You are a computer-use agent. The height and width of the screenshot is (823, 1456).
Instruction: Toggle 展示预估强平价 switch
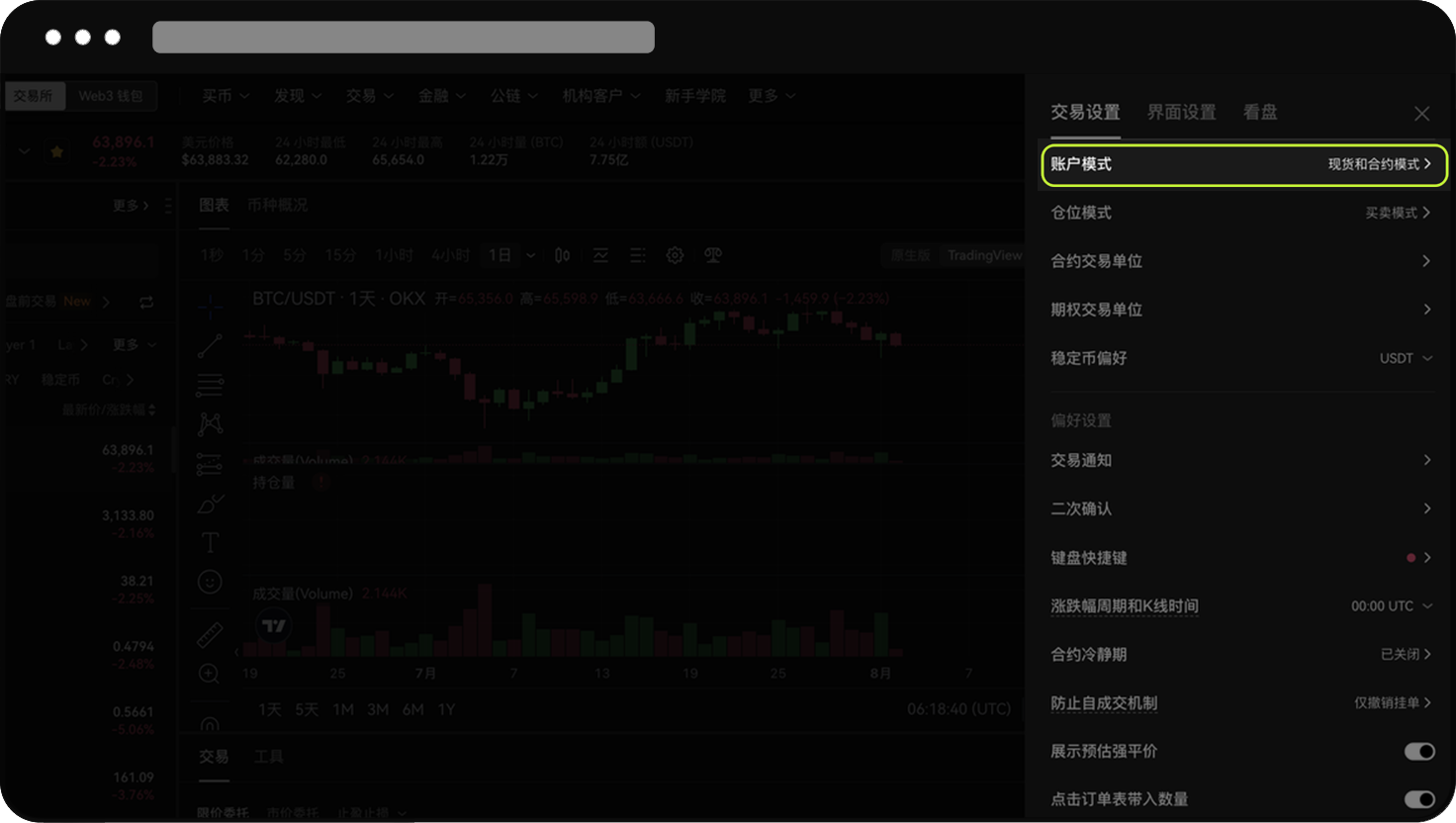pos(1419,752)
